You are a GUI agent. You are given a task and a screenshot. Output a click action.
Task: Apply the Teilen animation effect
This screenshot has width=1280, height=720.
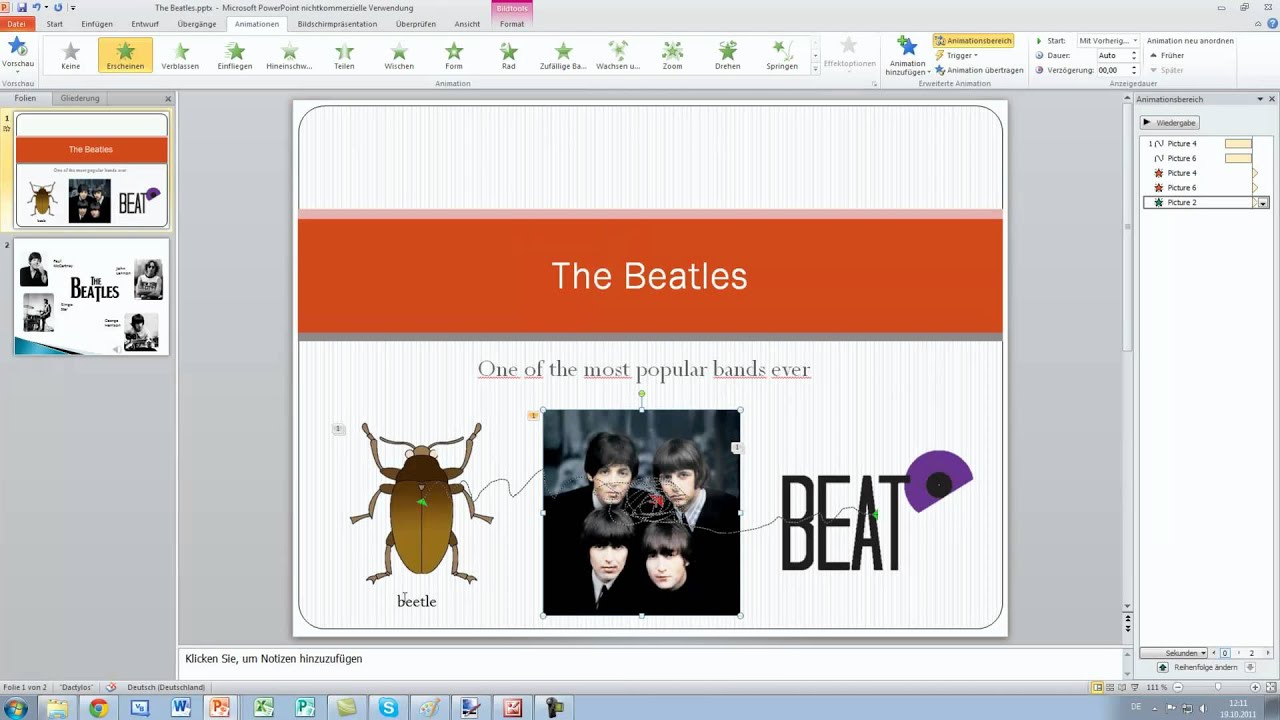[x=344, y=56]
